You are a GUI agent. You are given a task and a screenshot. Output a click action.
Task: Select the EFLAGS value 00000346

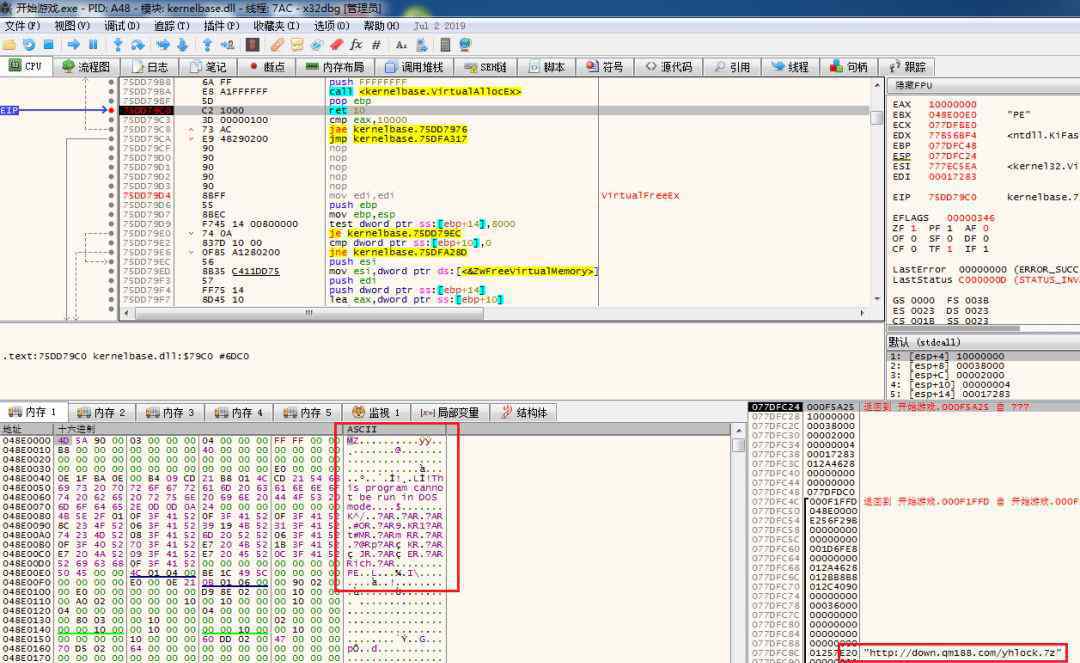970,218
